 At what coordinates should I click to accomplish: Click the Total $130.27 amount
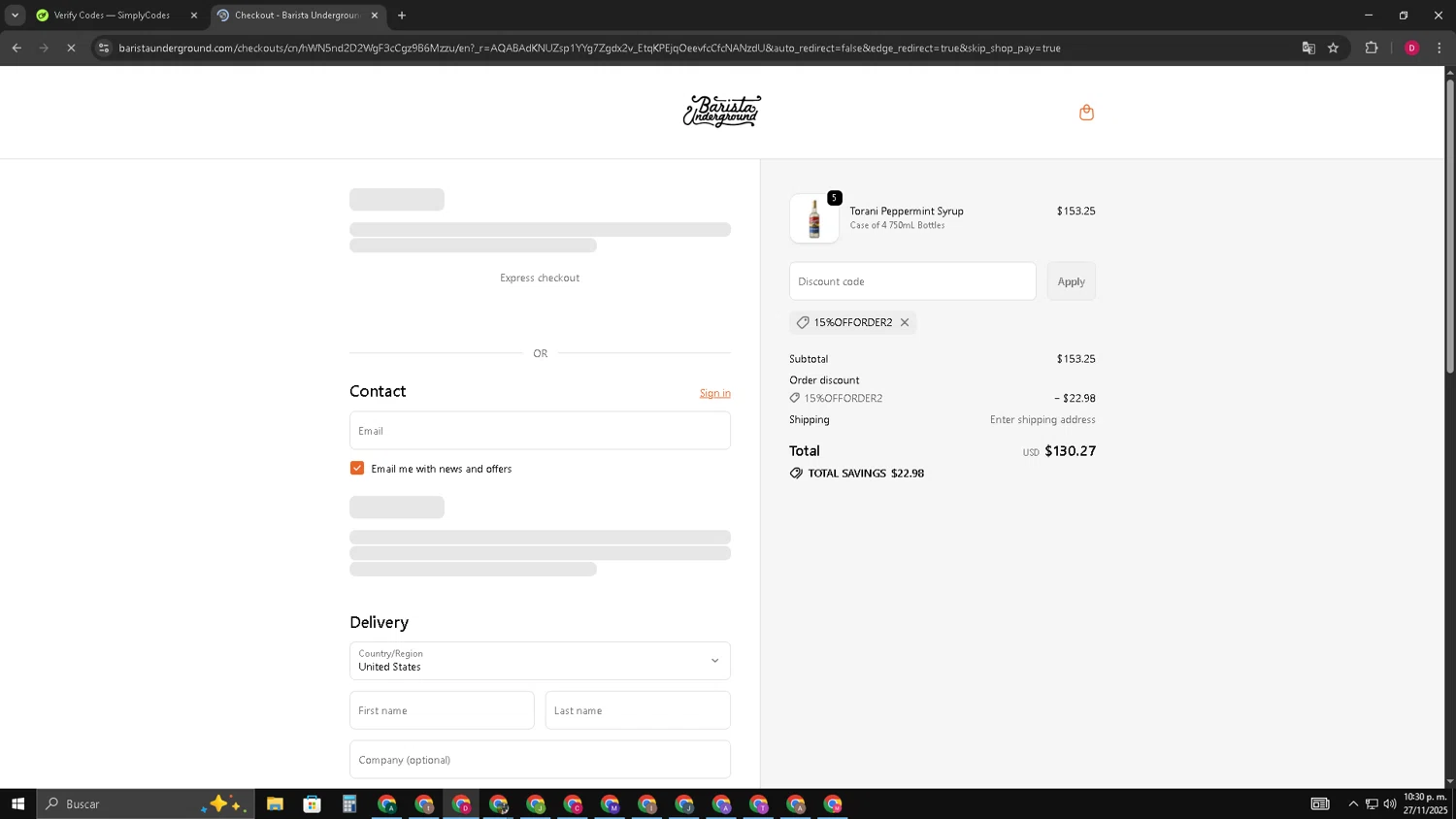[x=1070, y=451]
